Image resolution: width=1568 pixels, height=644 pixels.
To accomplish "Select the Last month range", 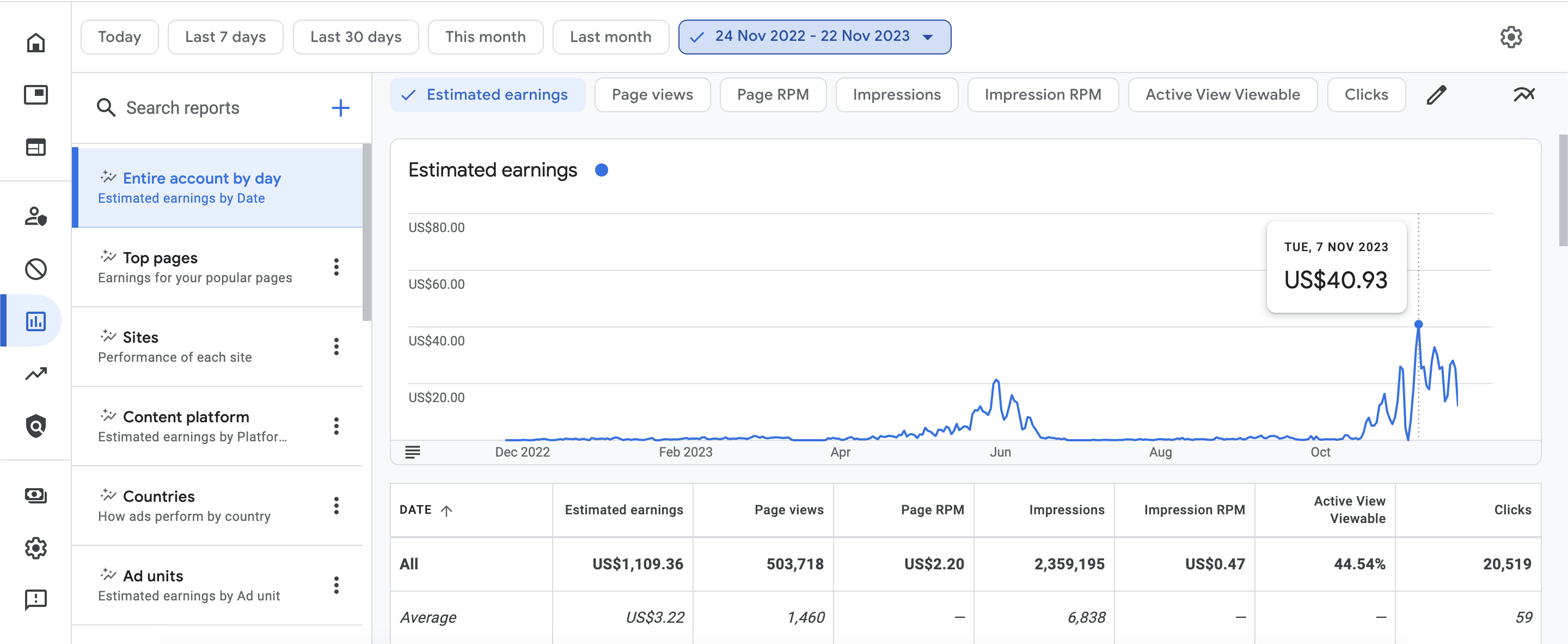I will (x=610, y=37).
